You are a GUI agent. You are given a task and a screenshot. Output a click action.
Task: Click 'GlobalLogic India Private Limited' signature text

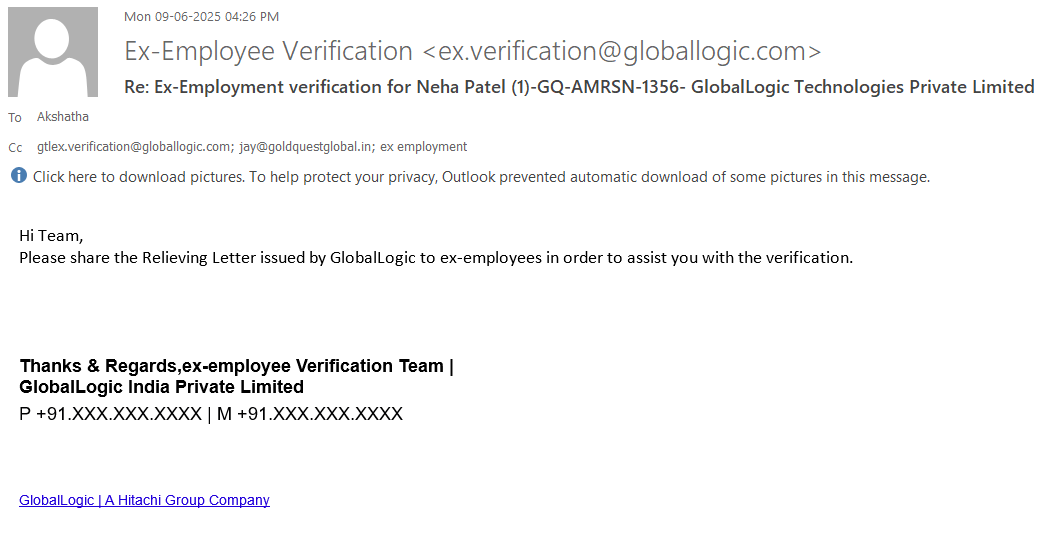pos(162,387)
